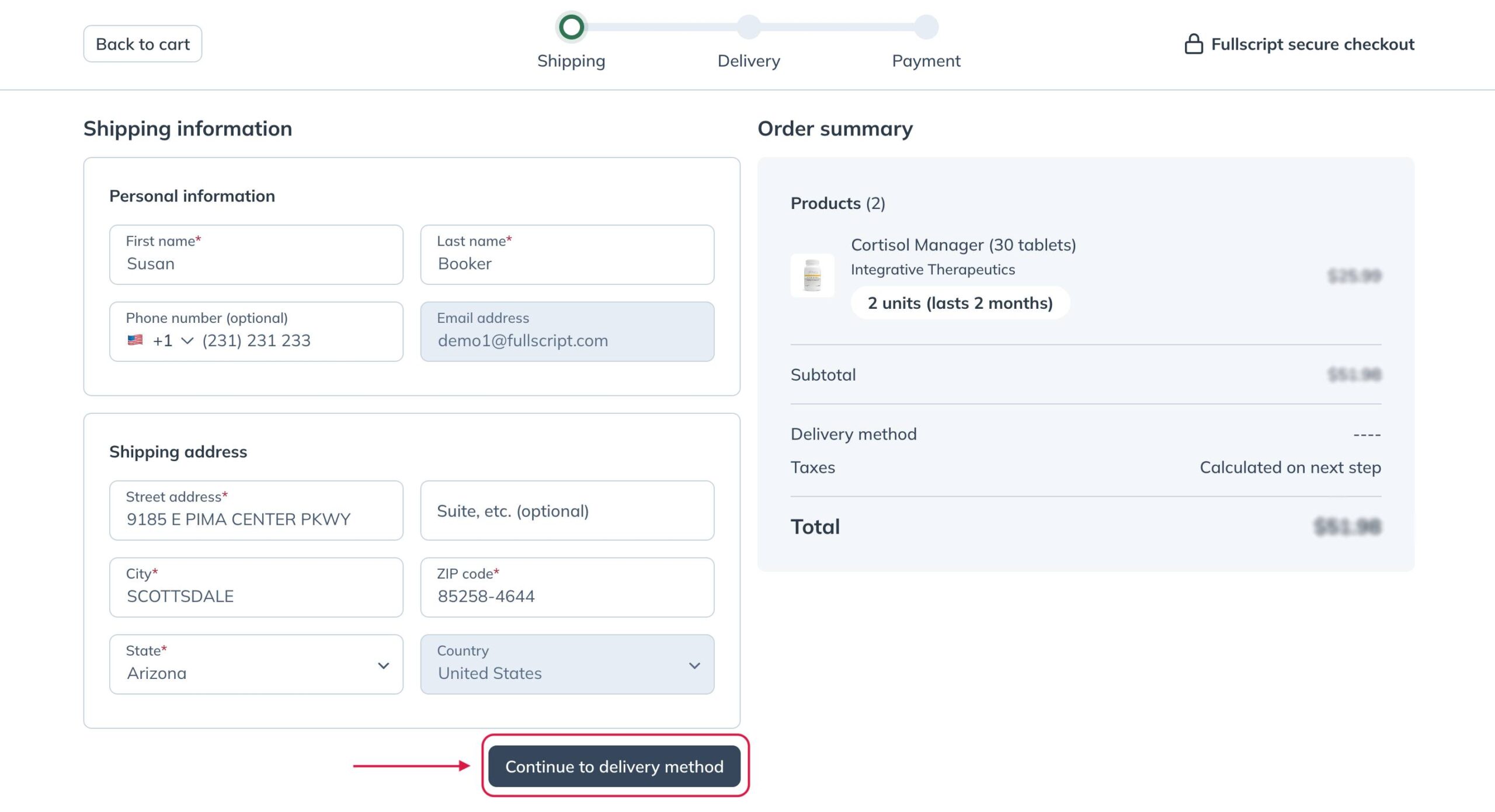
Task: Click the Suite etc optional address field
Action: 567,510
